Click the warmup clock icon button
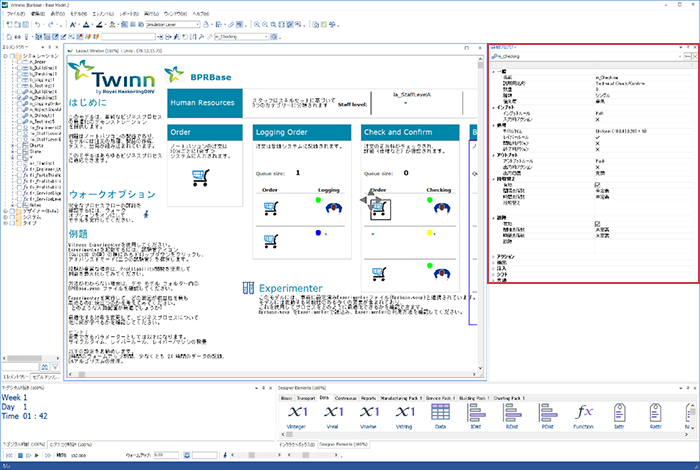The width and height of the screenshot is (700, 470). tap(187, 455)
